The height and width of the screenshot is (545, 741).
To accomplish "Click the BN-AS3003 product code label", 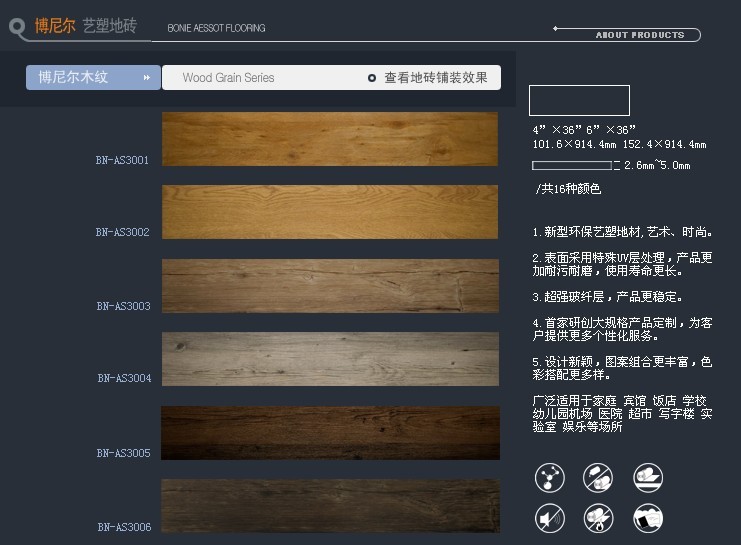I will click(123, 306).
